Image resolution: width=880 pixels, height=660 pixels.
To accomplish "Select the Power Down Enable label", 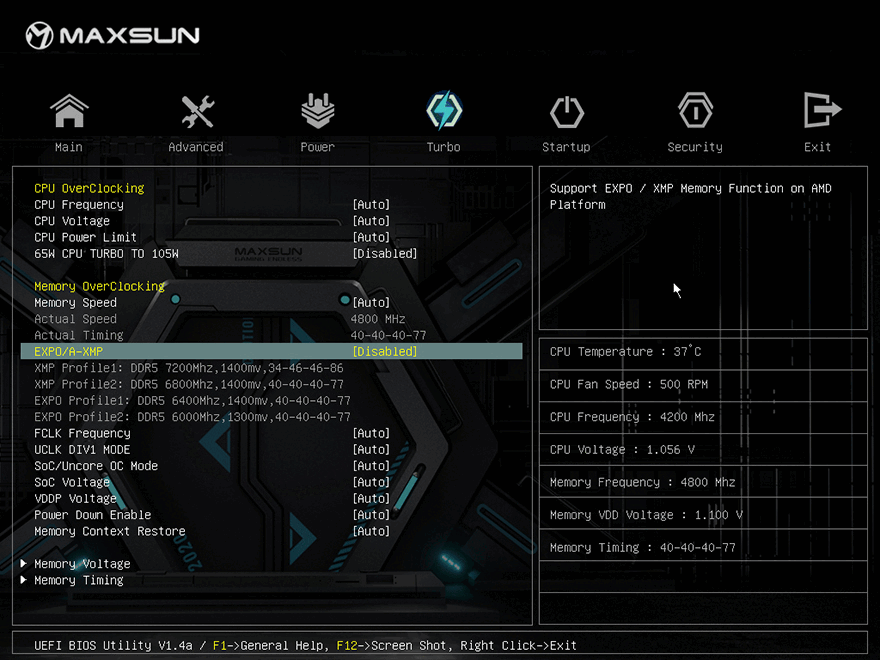I will tap(93, 515).
